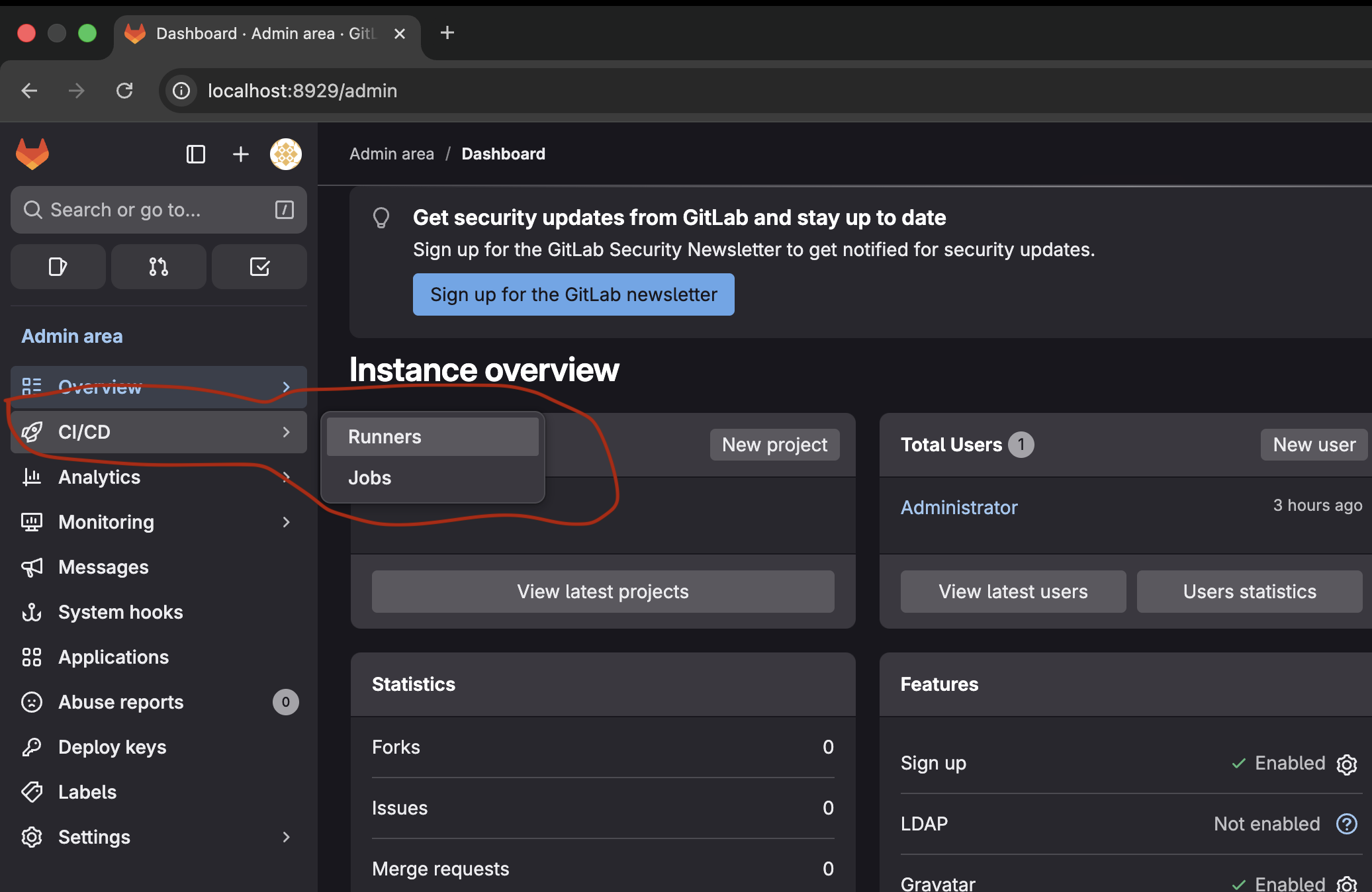This screenshot has width=1372, height=892.
Task: Select the Labels tag icon
Action: pyautogui.click(x=32, y=791)
